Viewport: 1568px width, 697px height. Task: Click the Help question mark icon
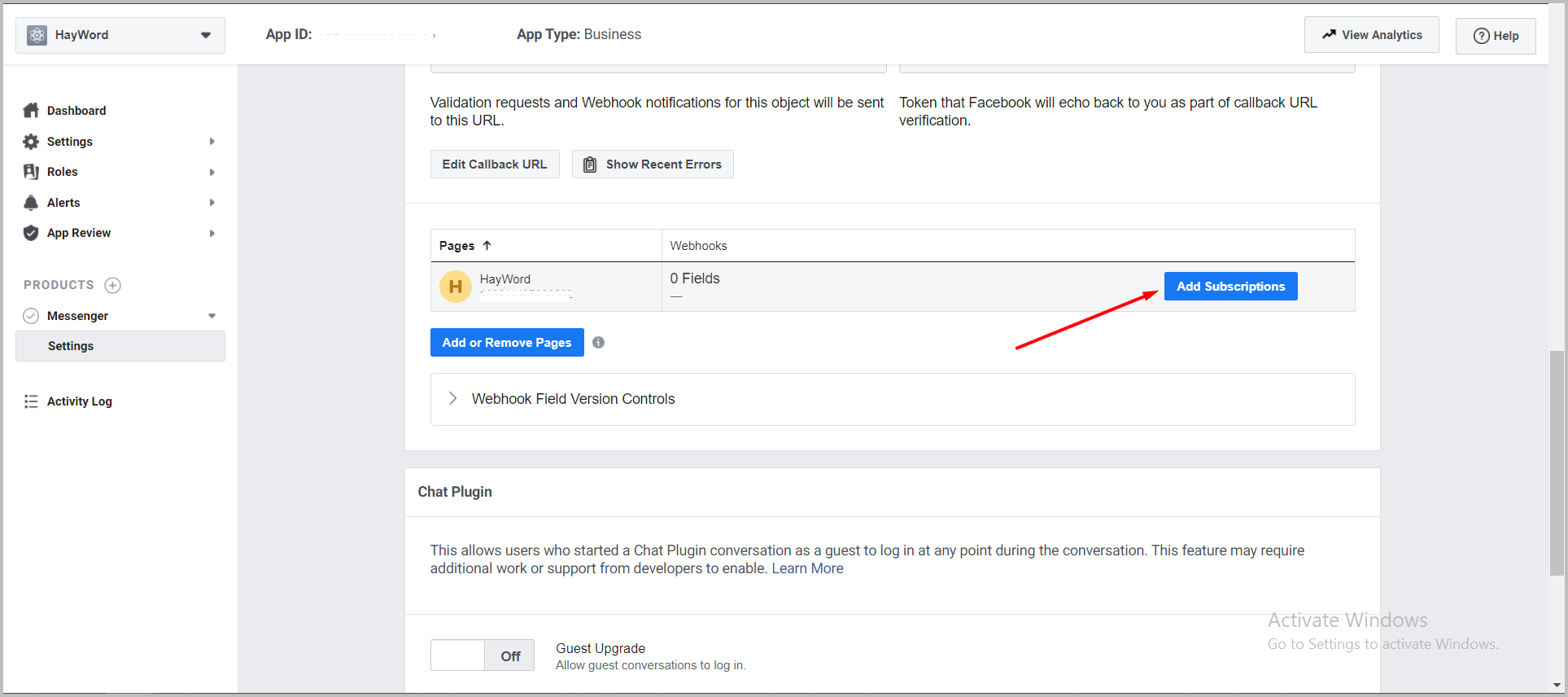coord(1482,36)
